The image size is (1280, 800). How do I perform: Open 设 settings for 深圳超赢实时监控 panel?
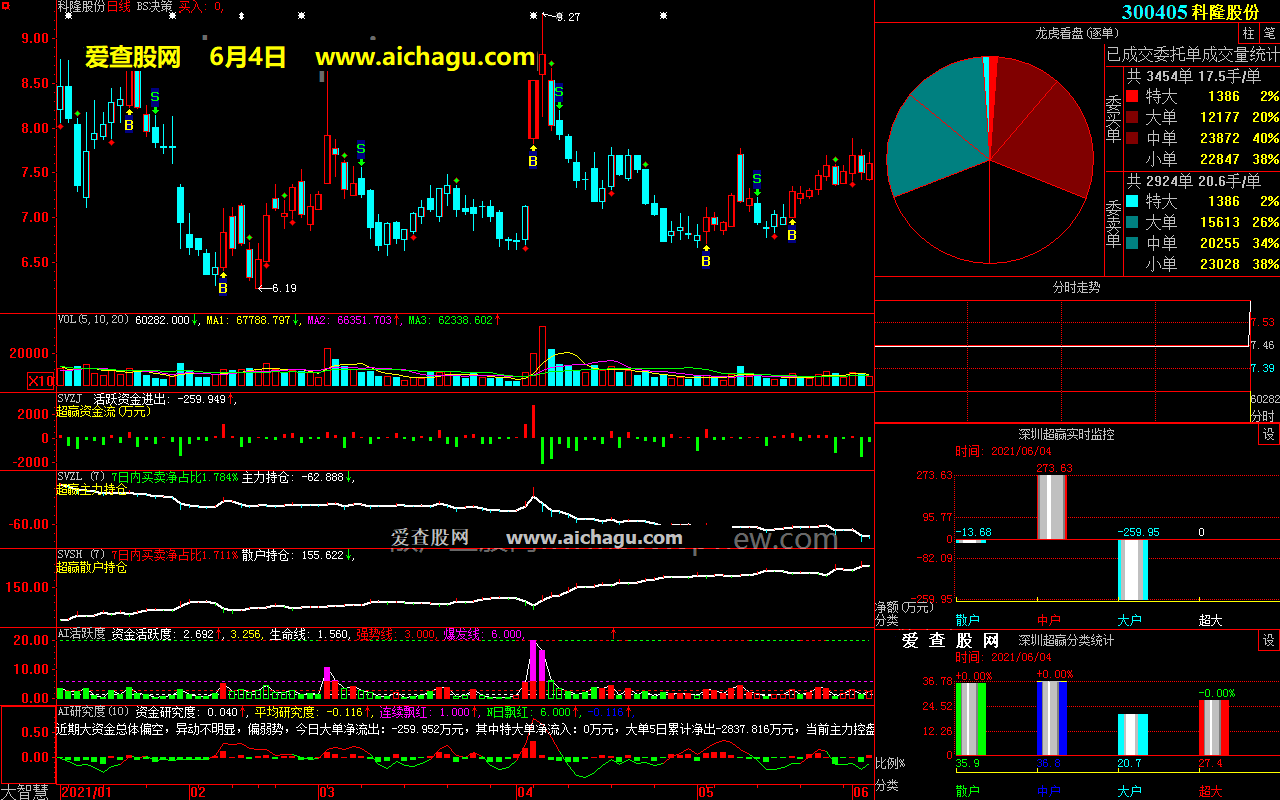click(1268, 435)
